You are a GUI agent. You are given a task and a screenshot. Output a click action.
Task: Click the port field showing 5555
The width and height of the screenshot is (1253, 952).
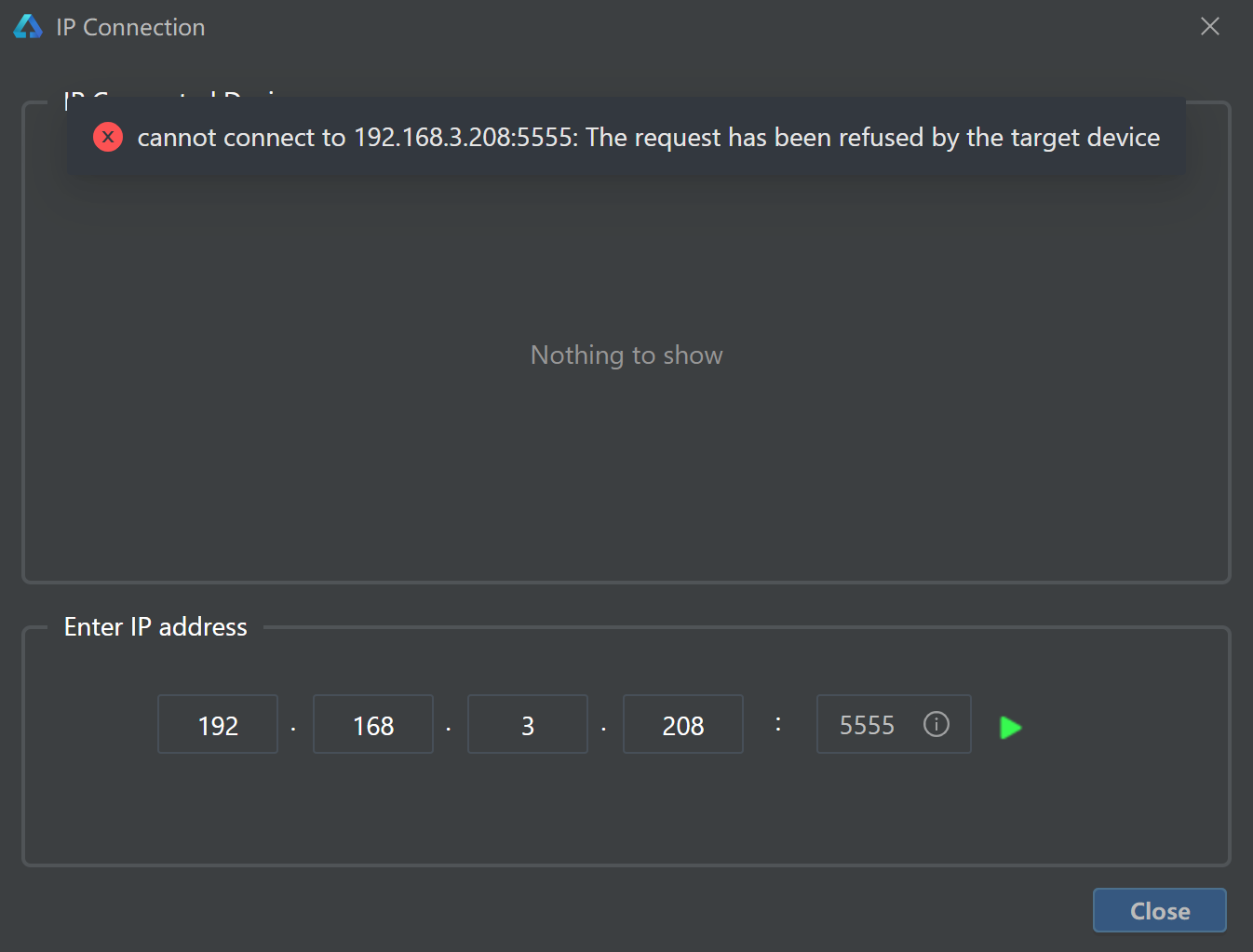tap(894, 724)
